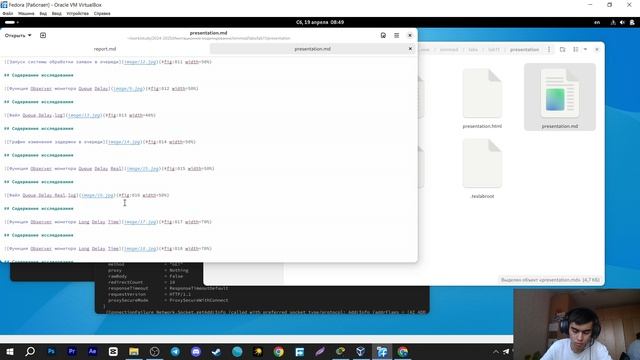Select the presentation.md file in Files
Image resolution: width=640 pixels, height=360 pixels.
point(560,97)
